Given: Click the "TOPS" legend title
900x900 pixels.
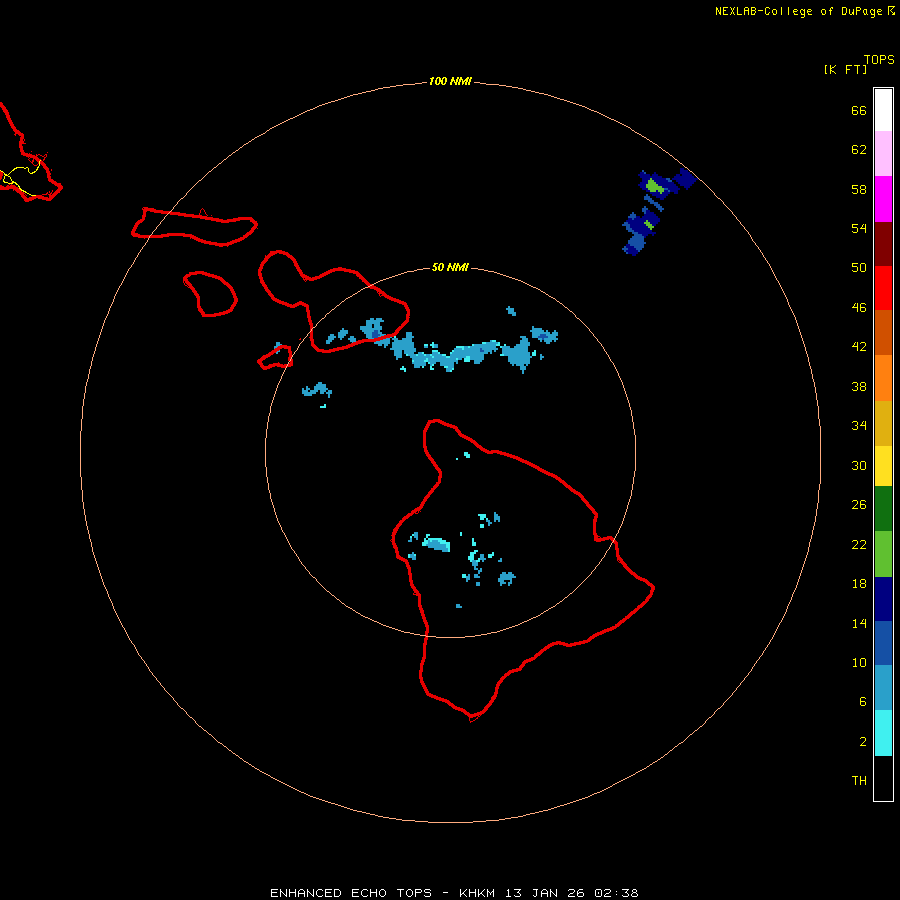Looking at the screenshot, I should pos(879,60).
